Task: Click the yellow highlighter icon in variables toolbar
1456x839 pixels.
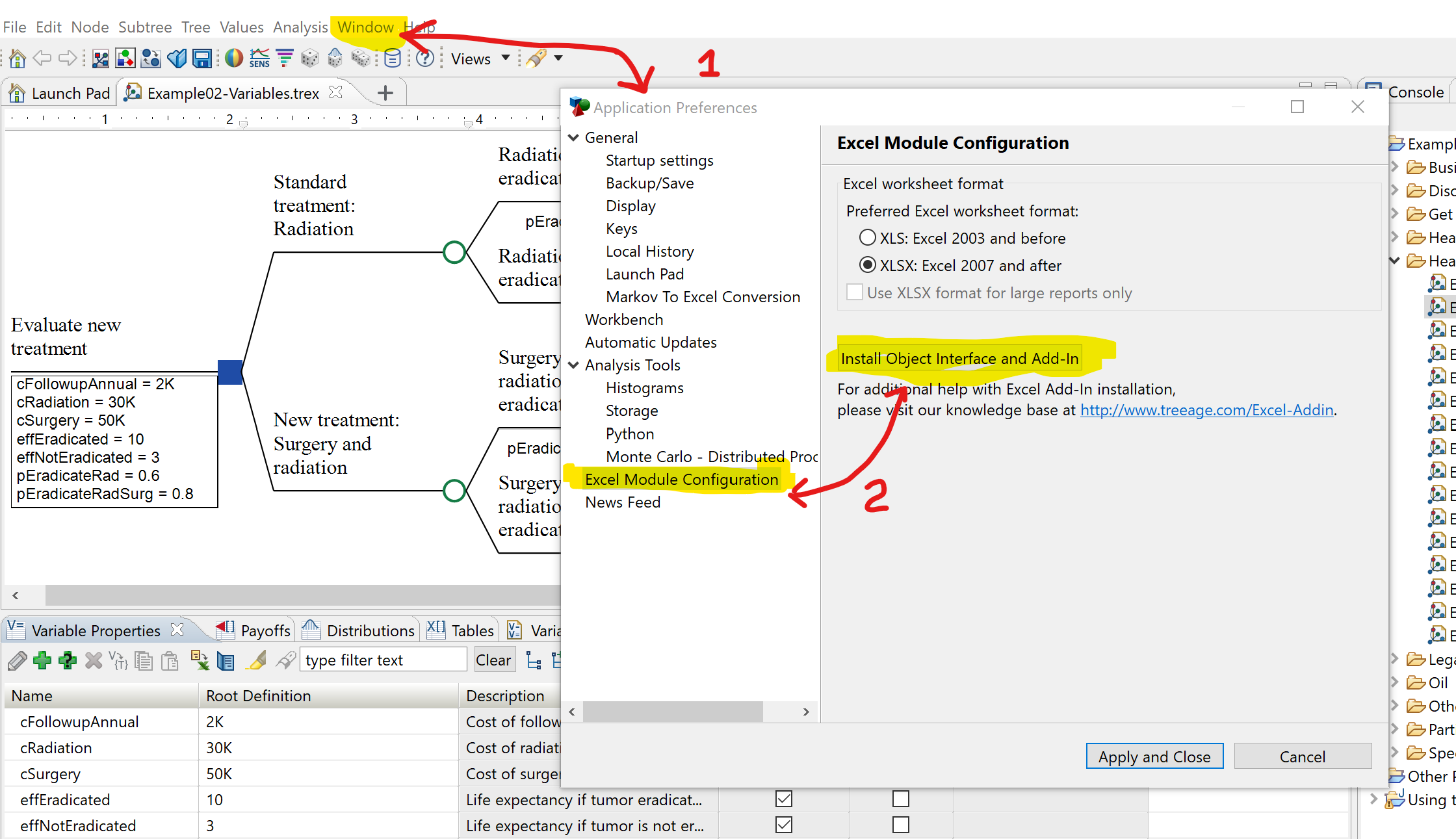Action: pyautogui.click(x=257, y=660)
